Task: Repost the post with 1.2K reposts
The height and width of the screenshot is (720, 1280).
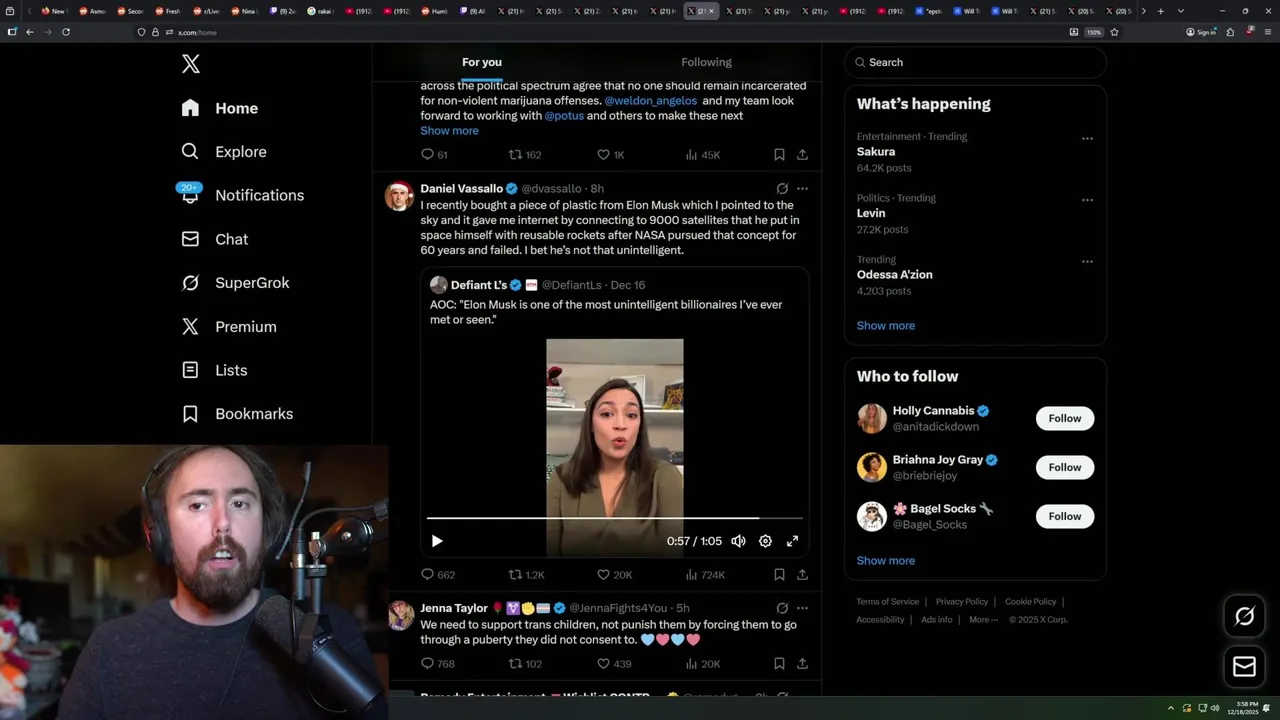Action: click(527, 575)
